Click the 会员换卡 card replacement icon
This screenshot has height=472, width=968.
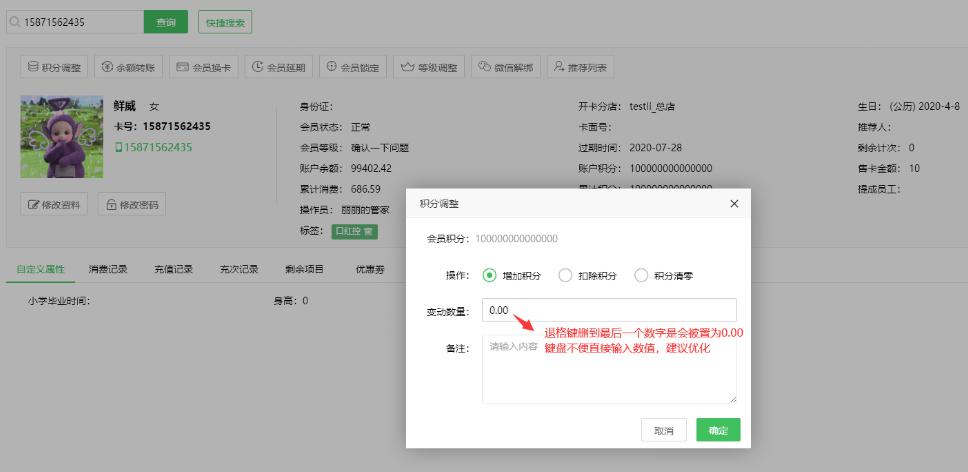pos(203,67)
